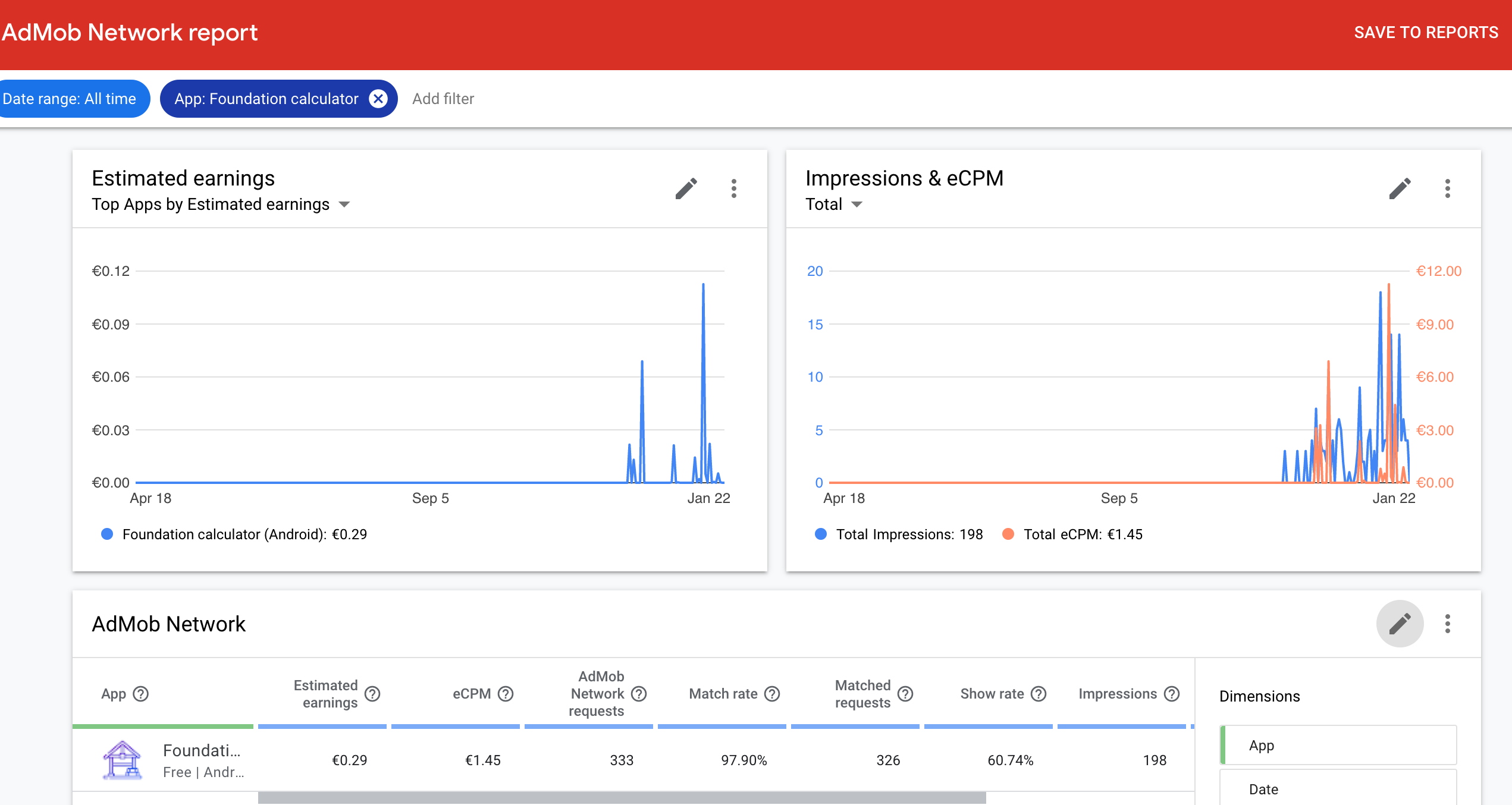
Task: Edit the Impressions & eCPM chart
Action: pyautogui.click(x=1400, y=189)
